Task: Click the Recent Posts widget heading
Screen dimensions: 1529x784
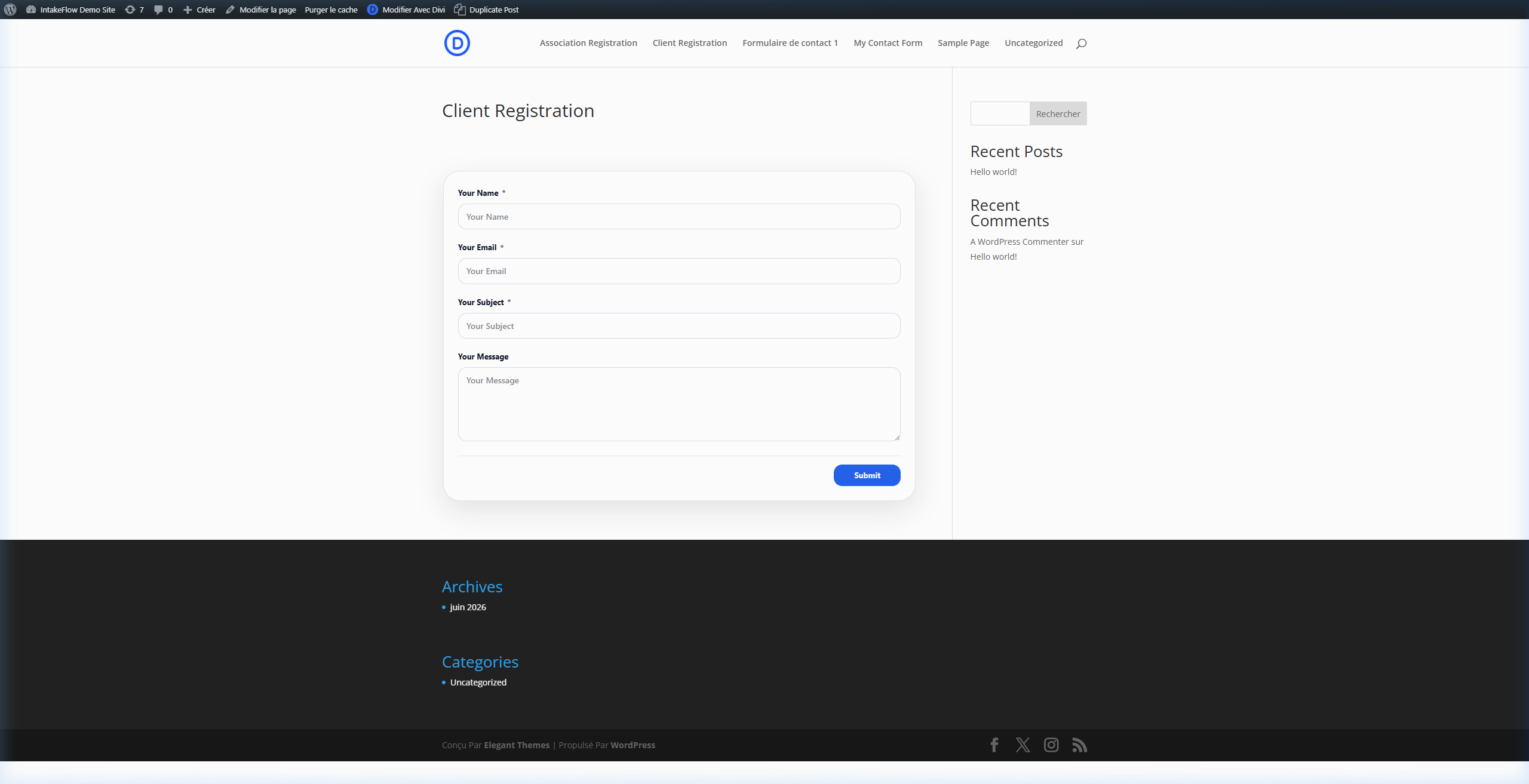Action: (x=1017, y=152)
